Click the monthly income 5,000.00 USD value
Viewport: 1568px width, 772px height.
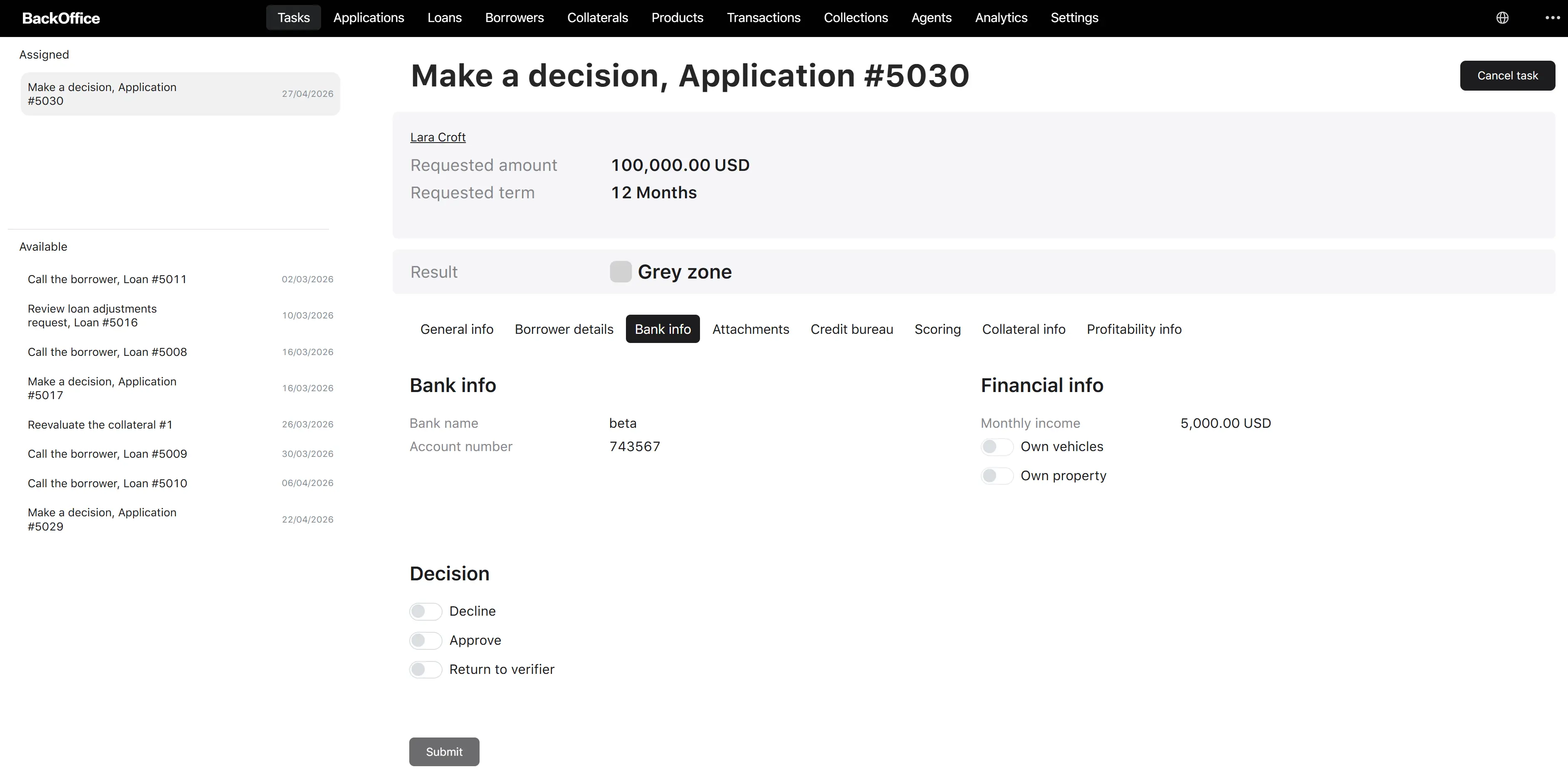pyautogui.click(x=1225, y=423)
